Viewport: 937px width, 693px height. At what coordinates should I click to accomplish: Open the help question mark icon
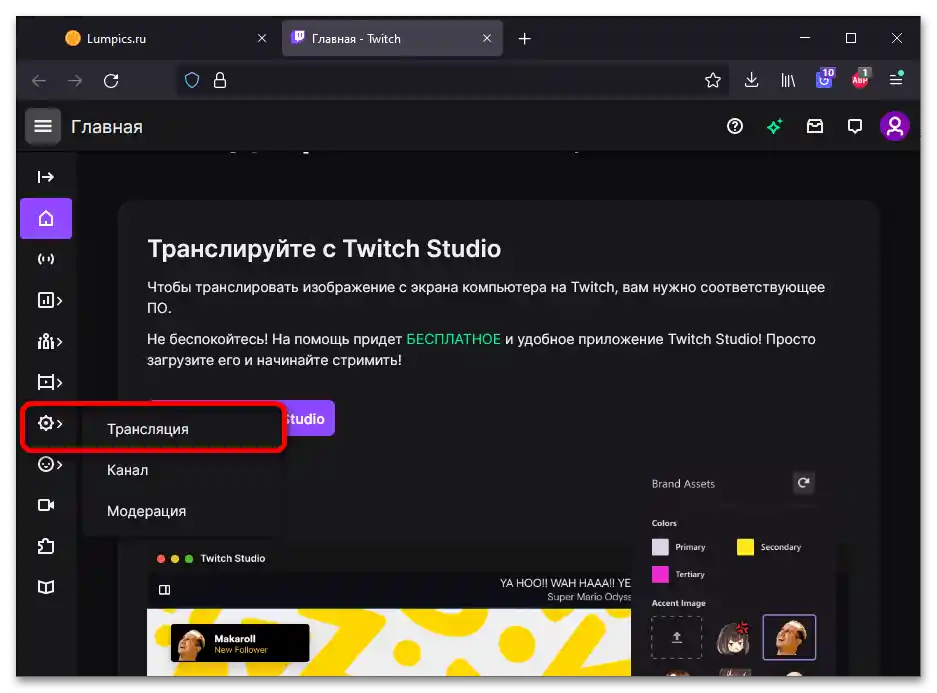[734, 126]
